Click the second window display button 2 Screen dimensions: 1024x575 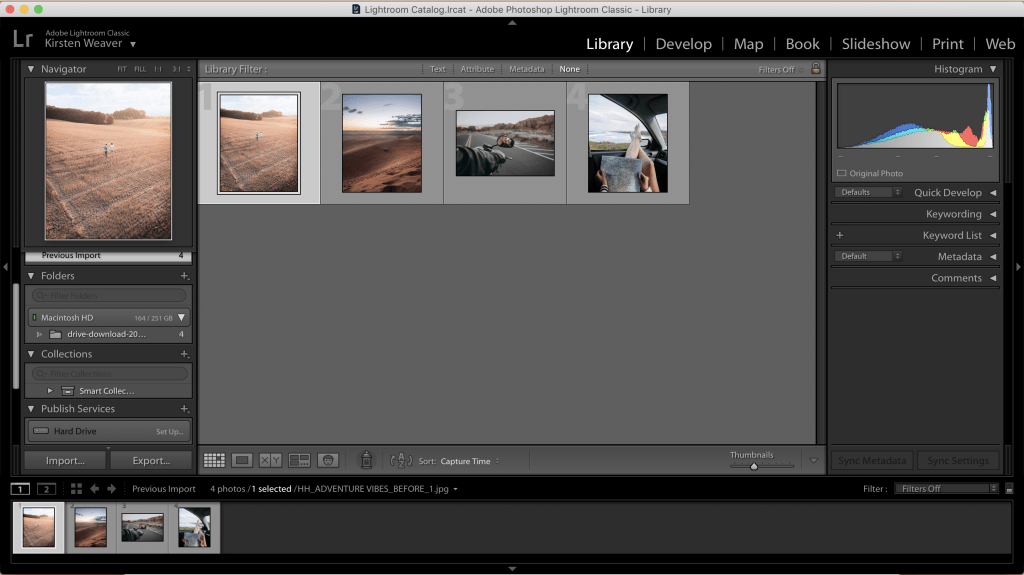coord(46,489)
